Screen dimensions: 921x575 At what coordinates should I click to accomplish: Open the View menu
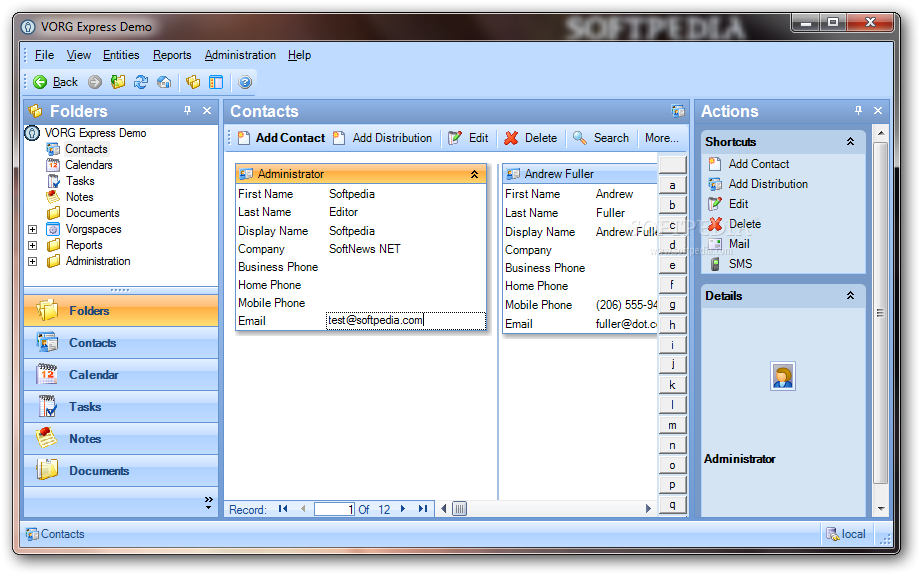click(79, 55)
